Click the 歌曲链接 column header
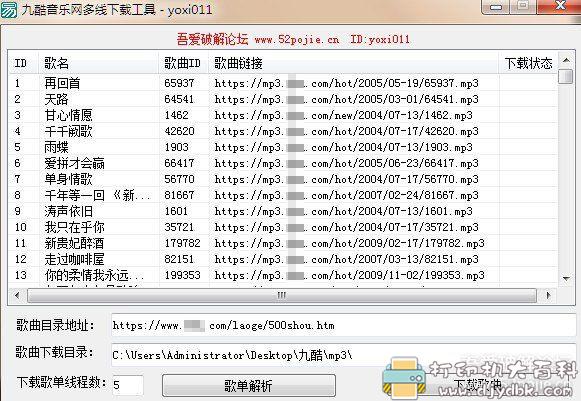The width and height of the screenshot is (581, 401). (353, 63)
